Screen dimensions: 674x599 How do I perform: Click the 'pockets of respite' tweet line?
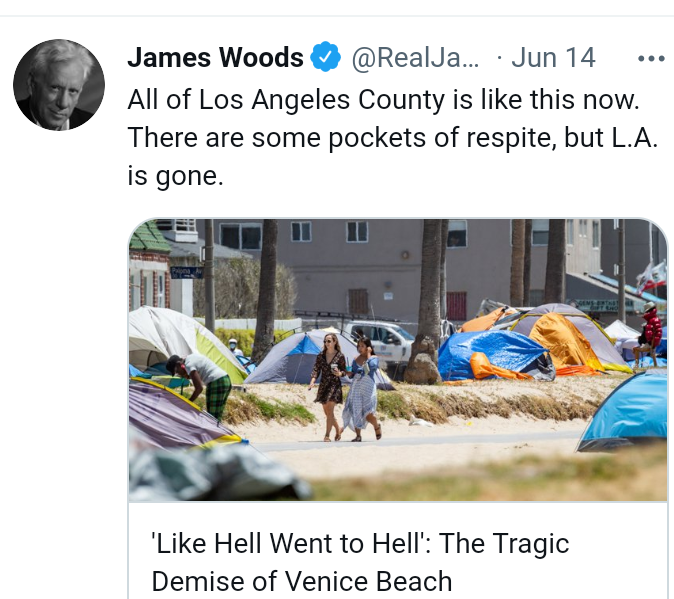click(392, 138)
